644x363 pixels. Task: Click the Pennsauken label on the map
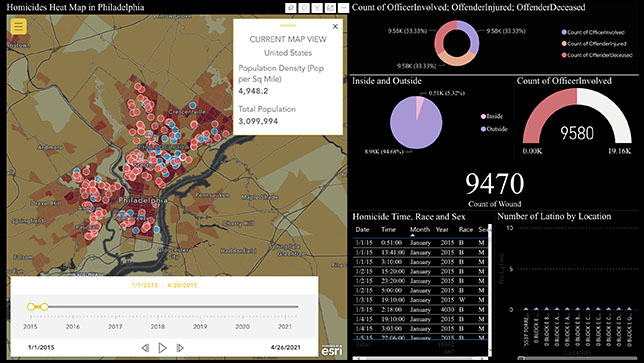coord(212,195)
